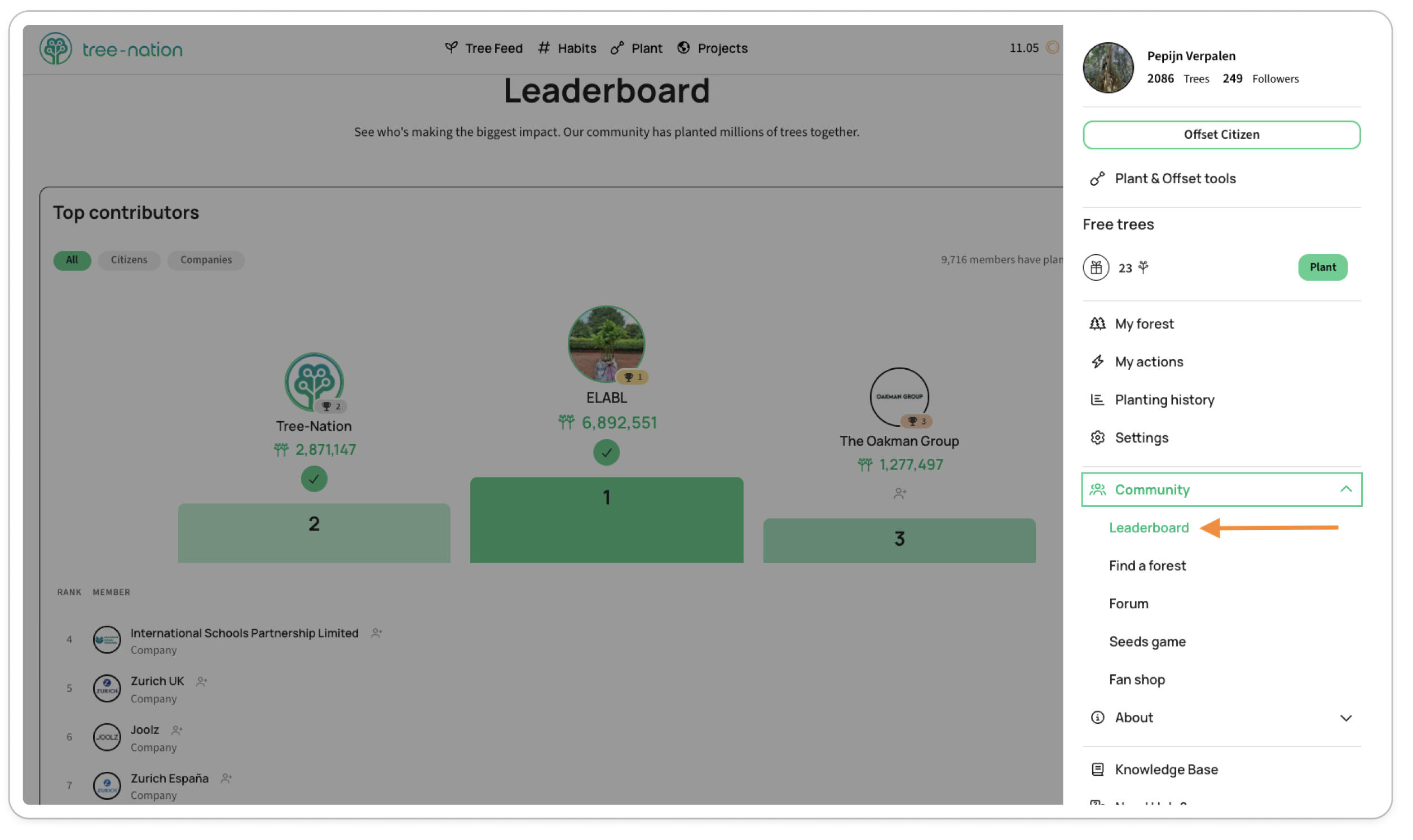Toggle the following checkmark under ELABL
1413x840 pixels.
[606, 453]
